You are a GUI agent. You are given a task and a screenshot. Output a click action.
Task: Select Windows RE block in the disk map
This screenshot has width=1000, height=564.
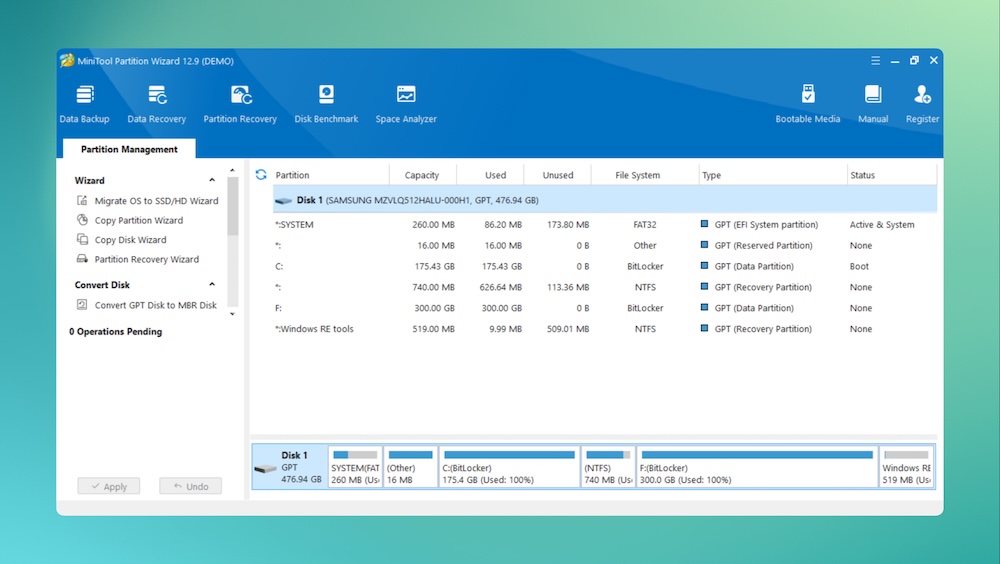(x=906, y=467)
